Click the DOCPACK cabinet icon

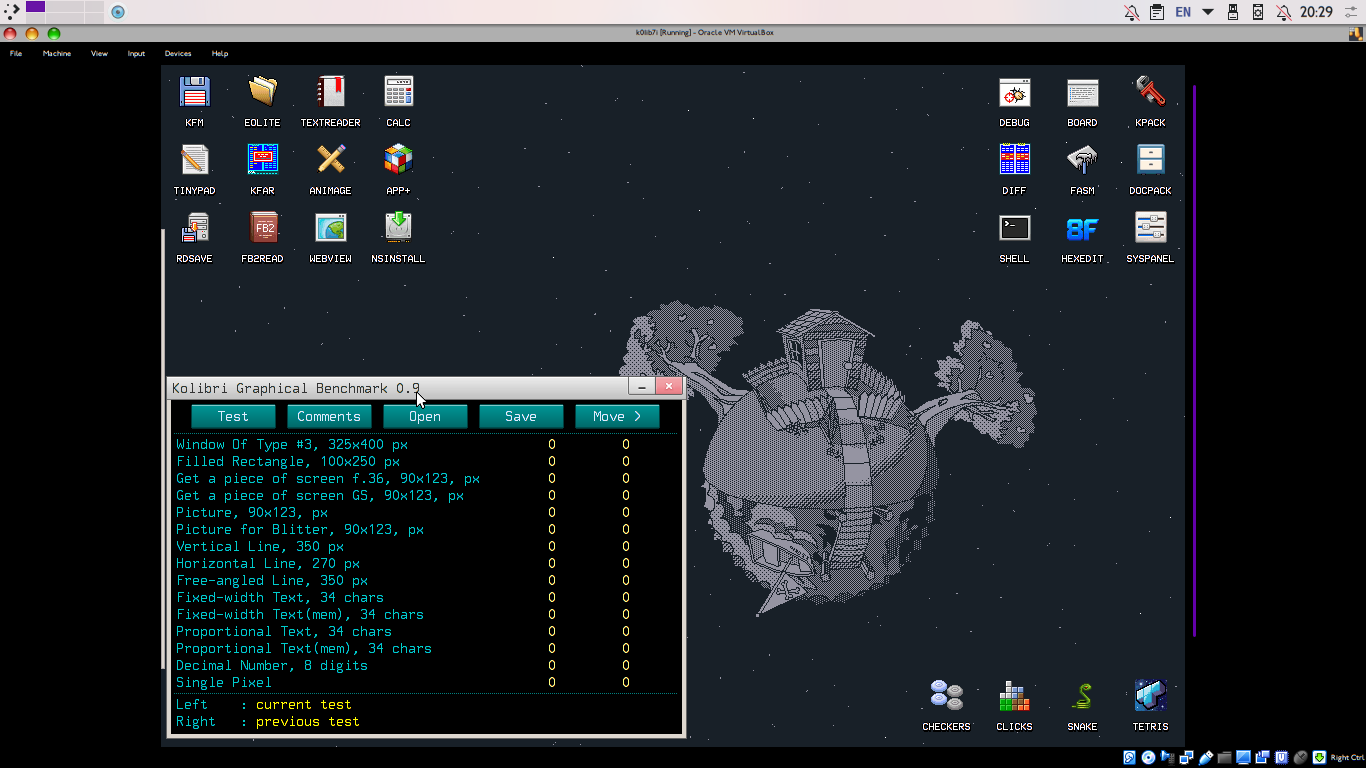tap(1150, 160)
